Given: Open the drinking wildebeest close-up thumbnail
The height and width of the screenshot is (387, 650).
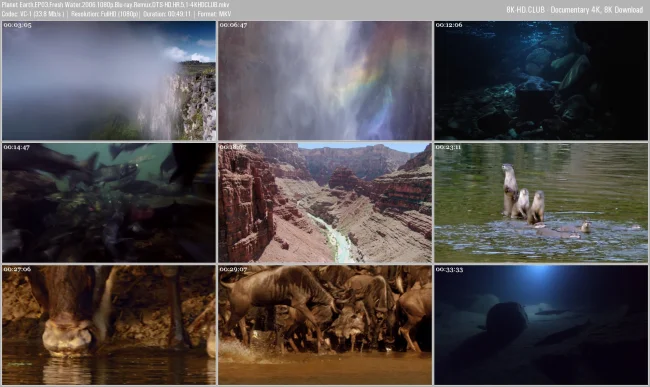Looking at the screenshot, I should coord(109,325).
